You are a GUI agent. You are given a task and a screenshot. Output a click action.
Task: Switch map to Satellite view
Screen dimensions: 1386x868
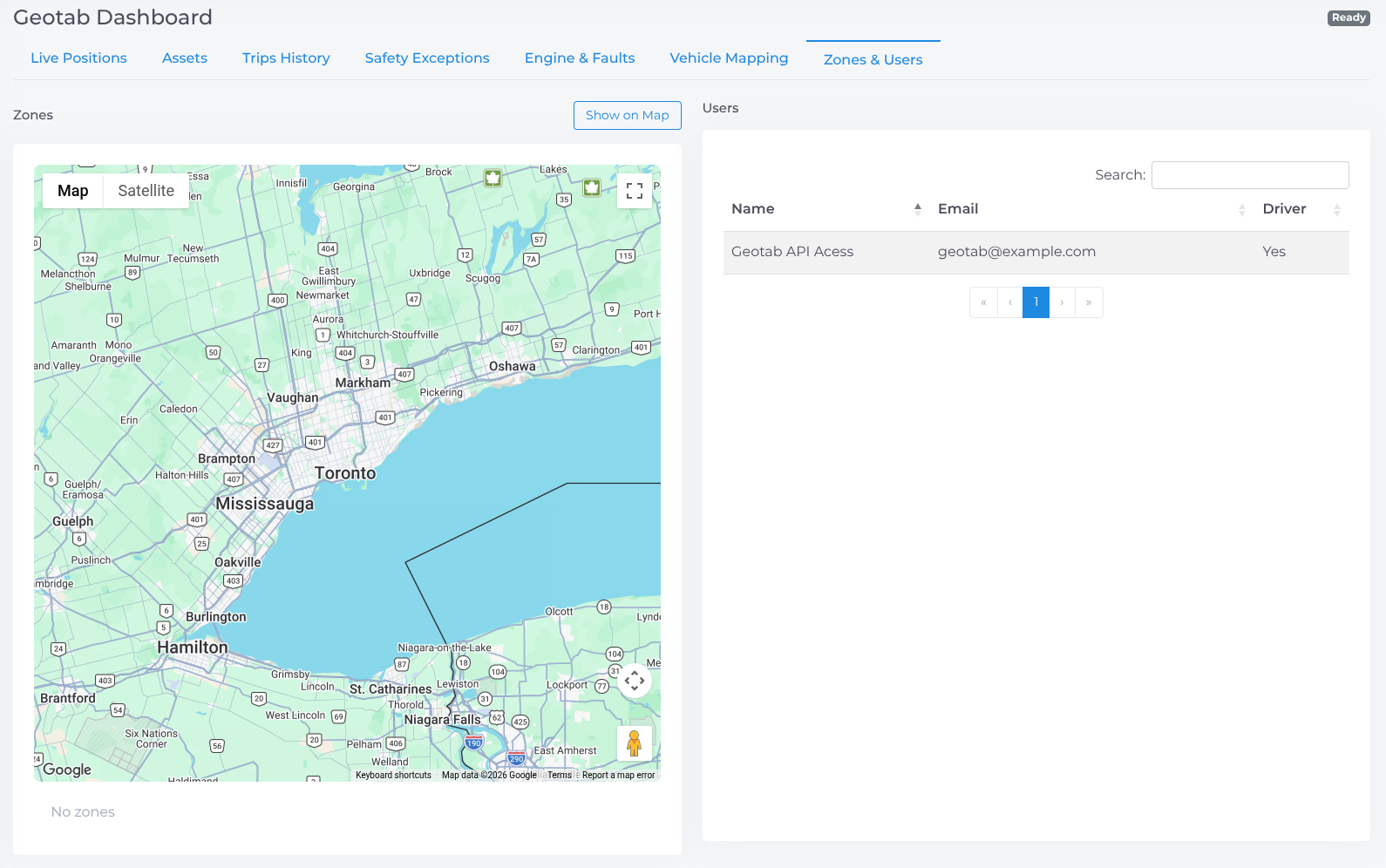tap(146, 191)
